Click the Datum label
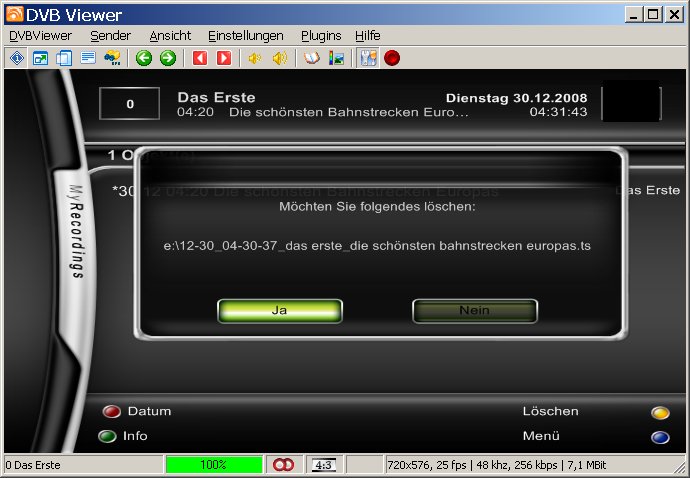The height and width of the screenshot is (478, 690). (149, 411)
